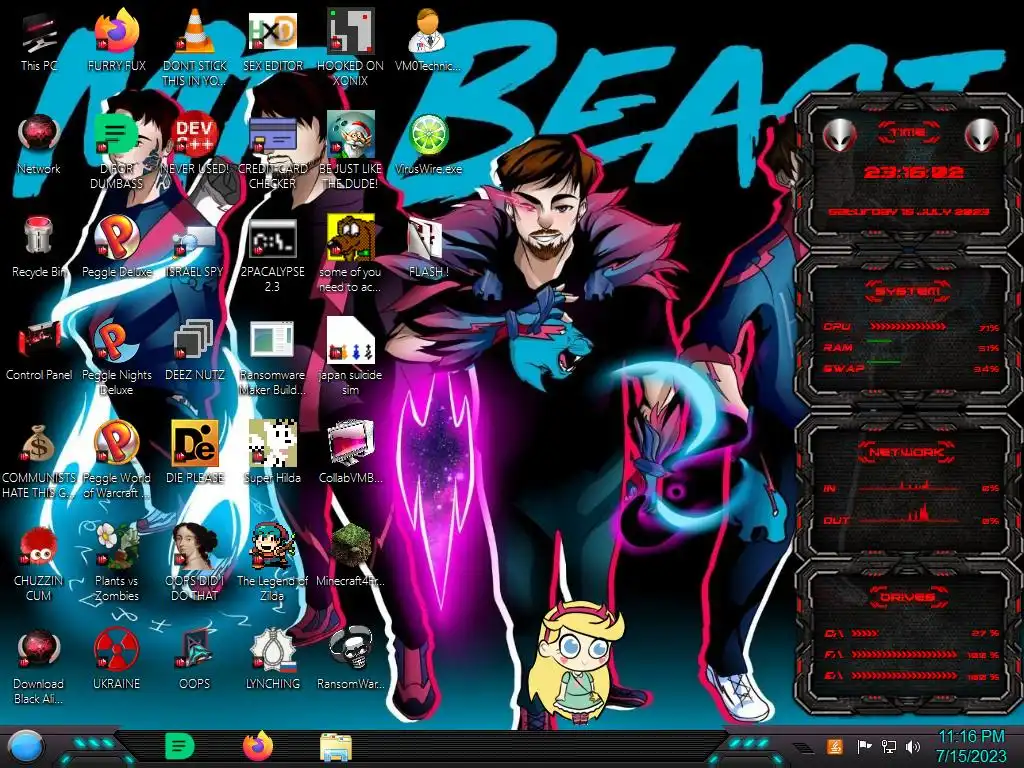Click the SYSTEM header in the widget
The height and width of the screenshot is (768, 1024).
tap(908, 291)
